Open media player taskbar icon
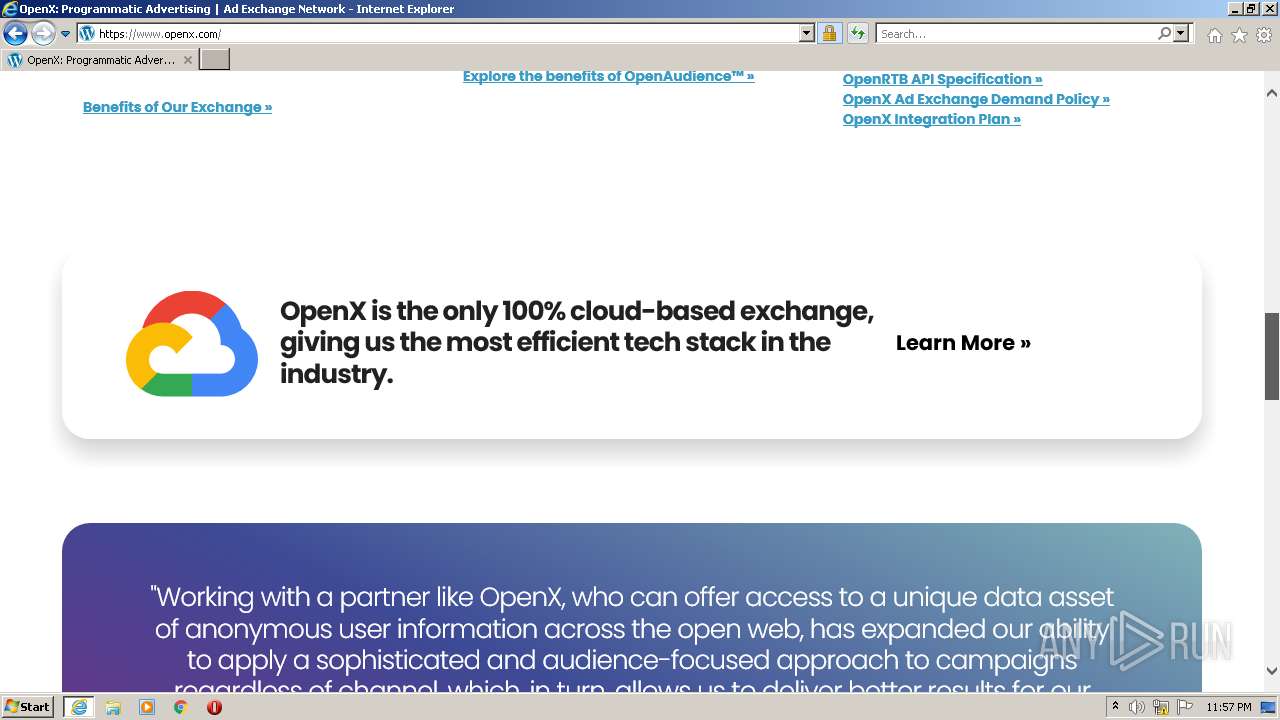Viewport: 1280px width, 720px height. pos(147,707)
